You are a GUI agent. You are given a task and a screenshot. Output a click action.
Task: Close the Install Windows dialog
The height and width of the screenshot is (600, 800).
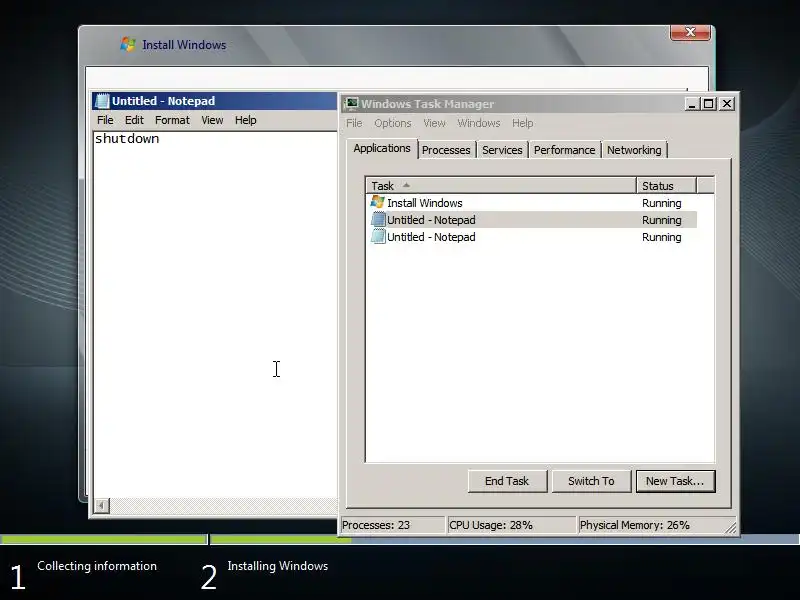coord(690,32)
